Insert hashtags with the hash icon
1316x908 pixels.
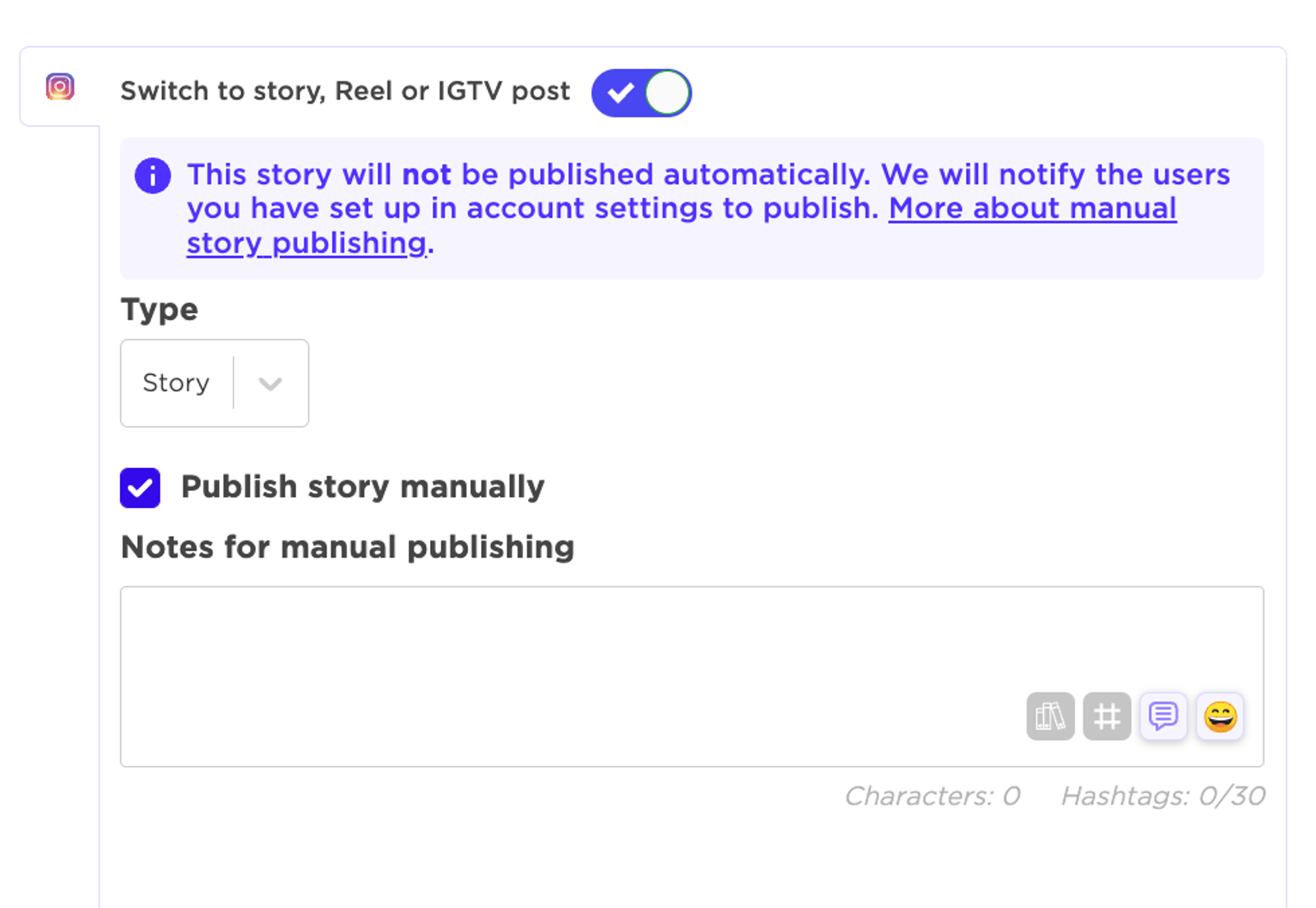[x=1107, y=716]
